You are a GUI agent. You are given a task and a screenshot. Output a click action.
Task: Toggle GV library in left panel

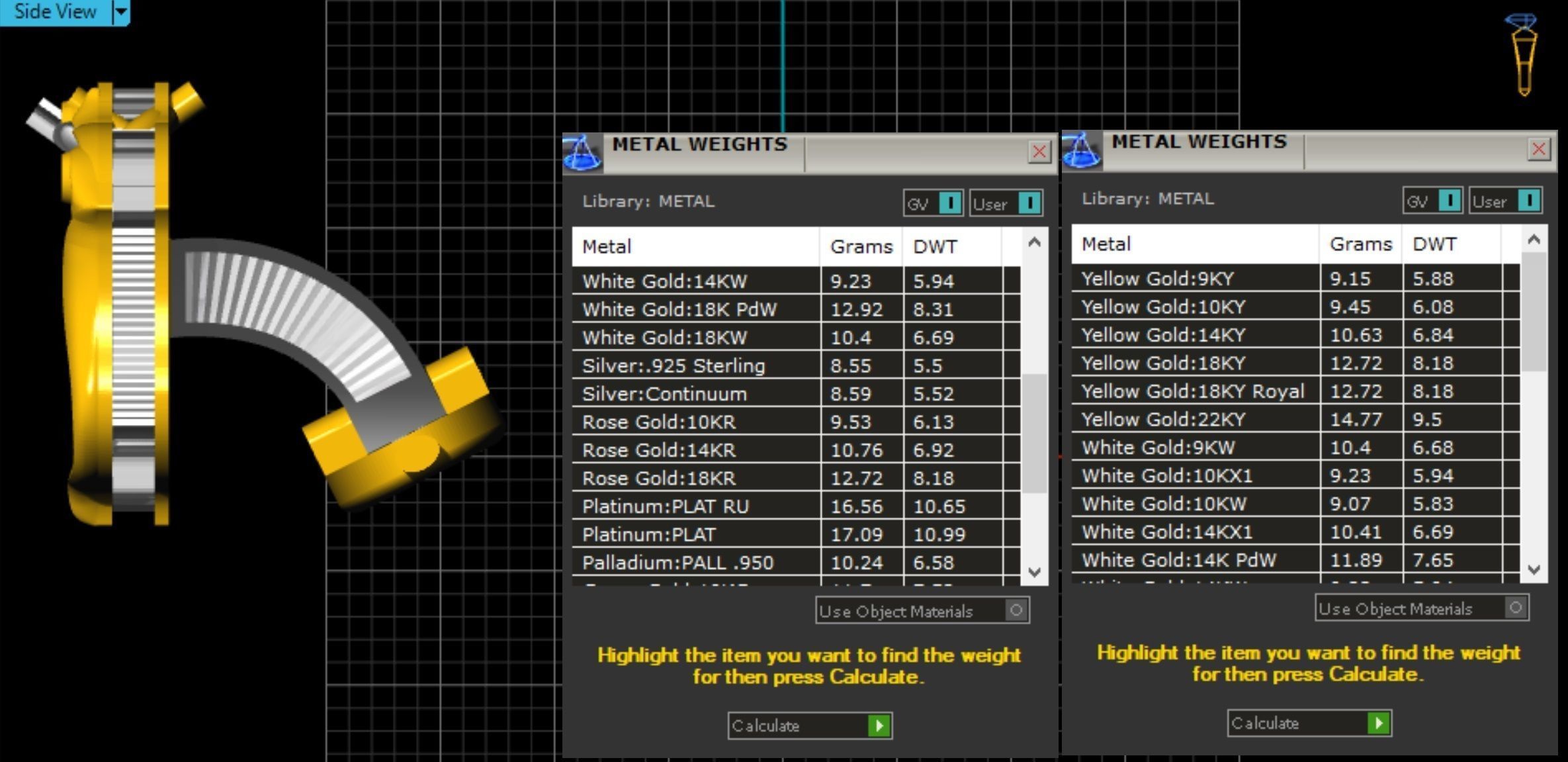pos(950,203)
